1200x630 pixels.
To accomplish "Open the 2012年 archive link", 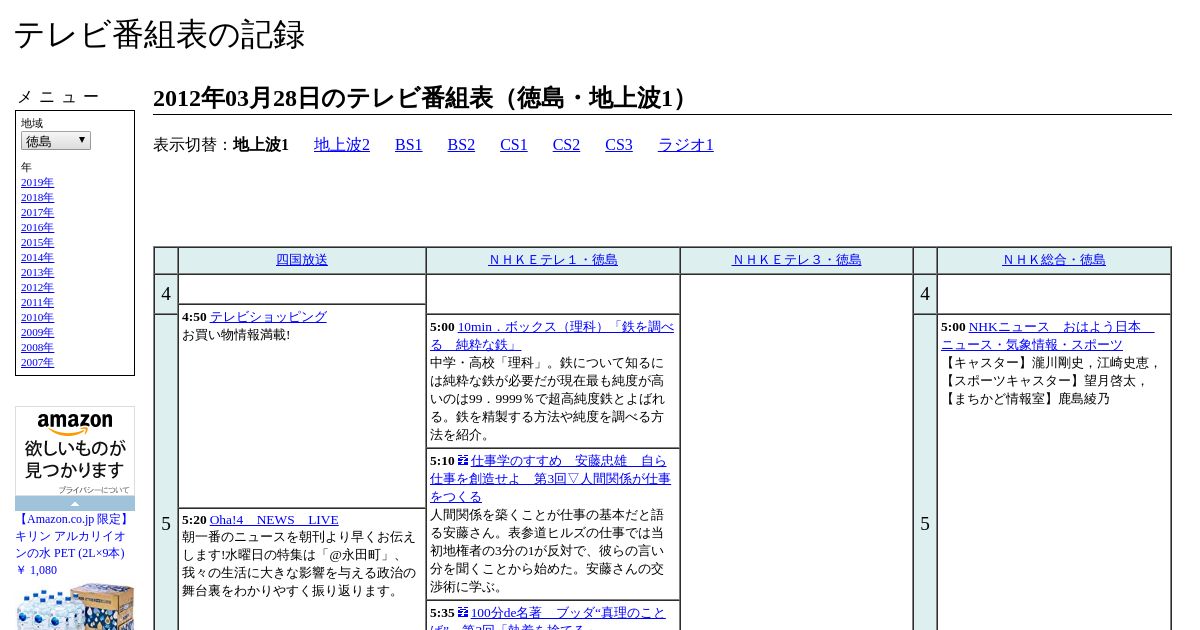I will [x=37, y=288].
